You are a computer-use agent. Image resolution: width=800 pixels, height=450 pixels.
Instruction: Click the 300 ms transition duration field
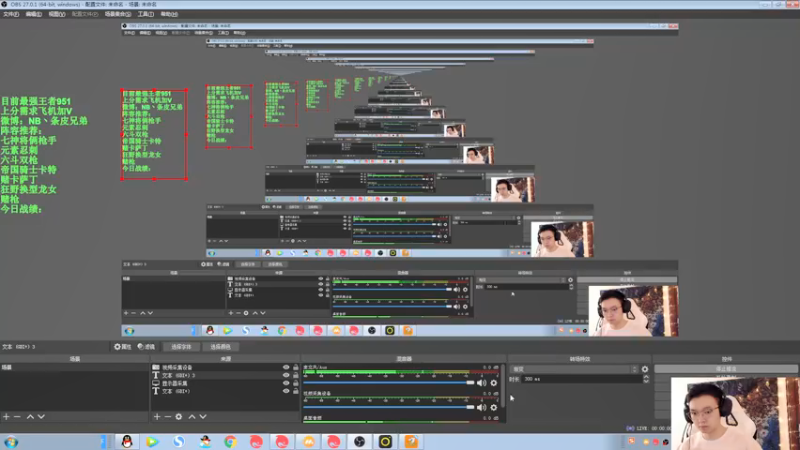pyautogui.click(x=582, y=379)
